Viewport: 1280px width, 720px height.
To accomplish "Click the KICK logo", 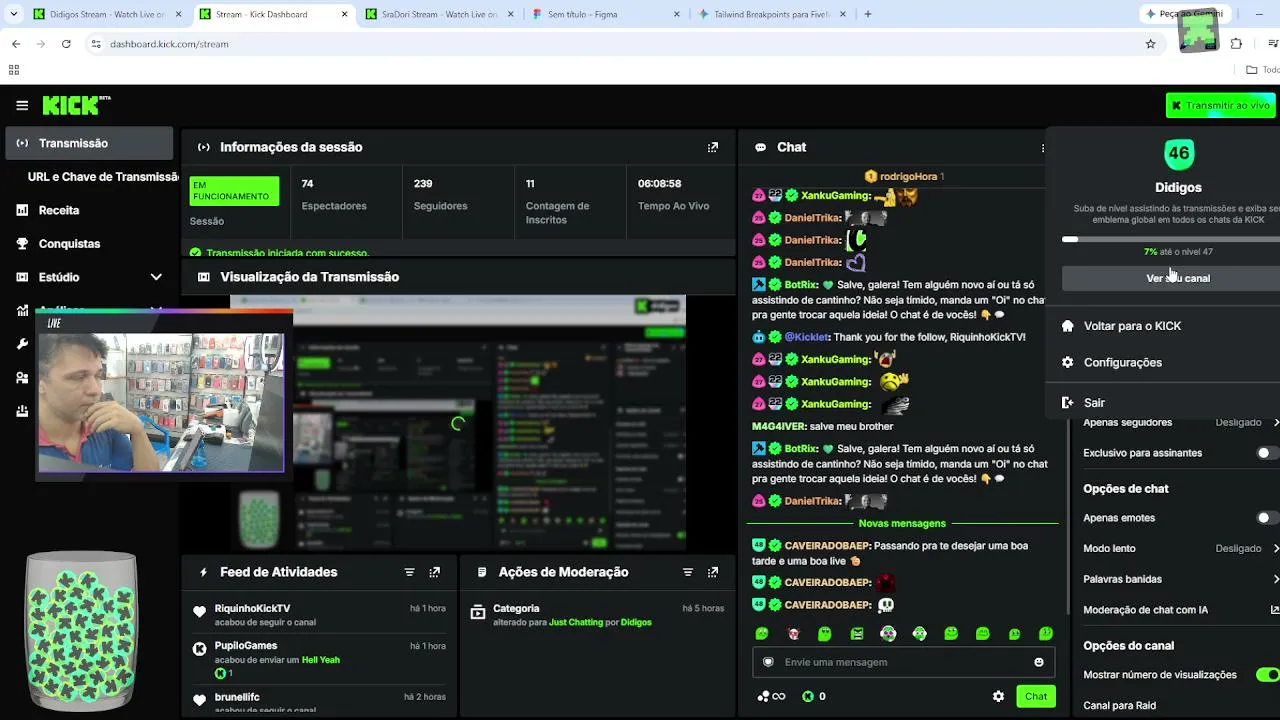I will [76, 105].
